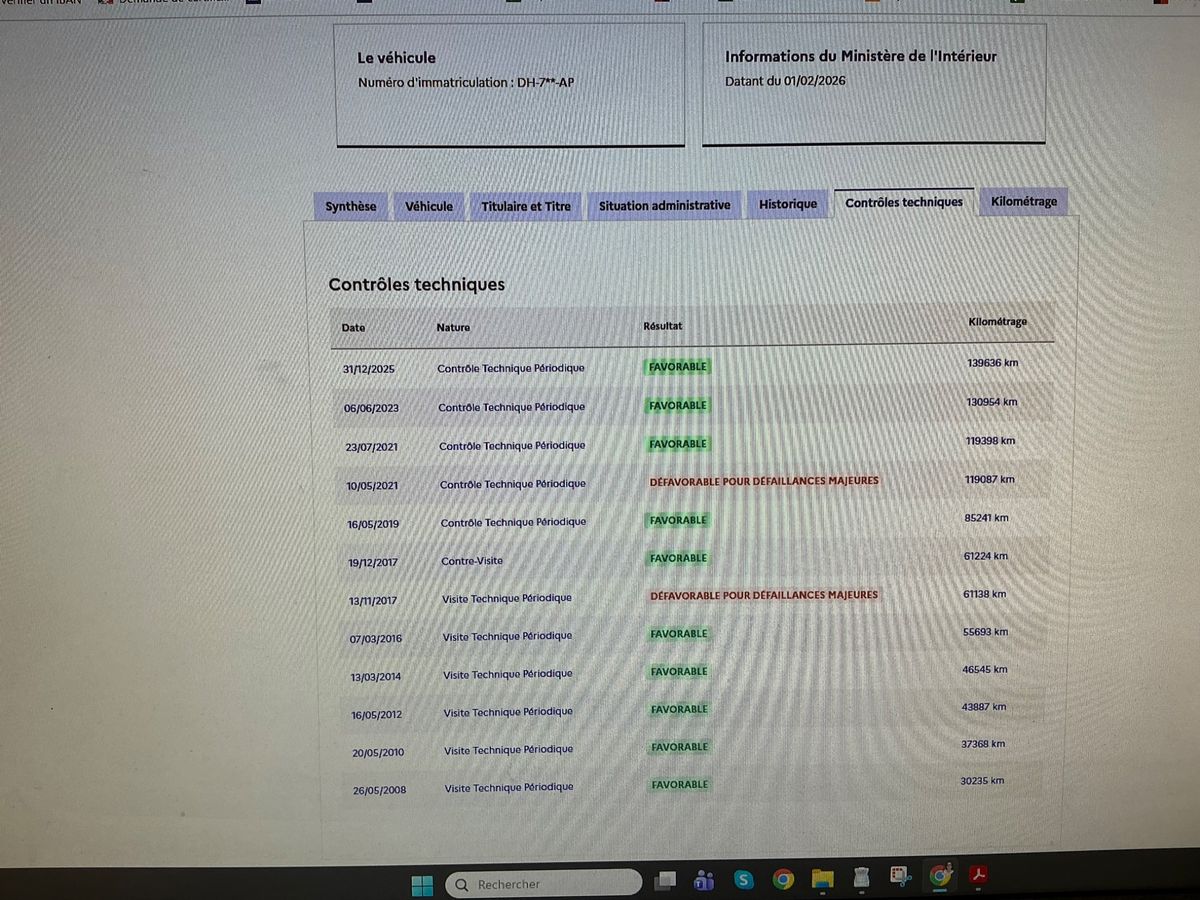Launch Microsoft Teams from the taskbar

point(704,881)
